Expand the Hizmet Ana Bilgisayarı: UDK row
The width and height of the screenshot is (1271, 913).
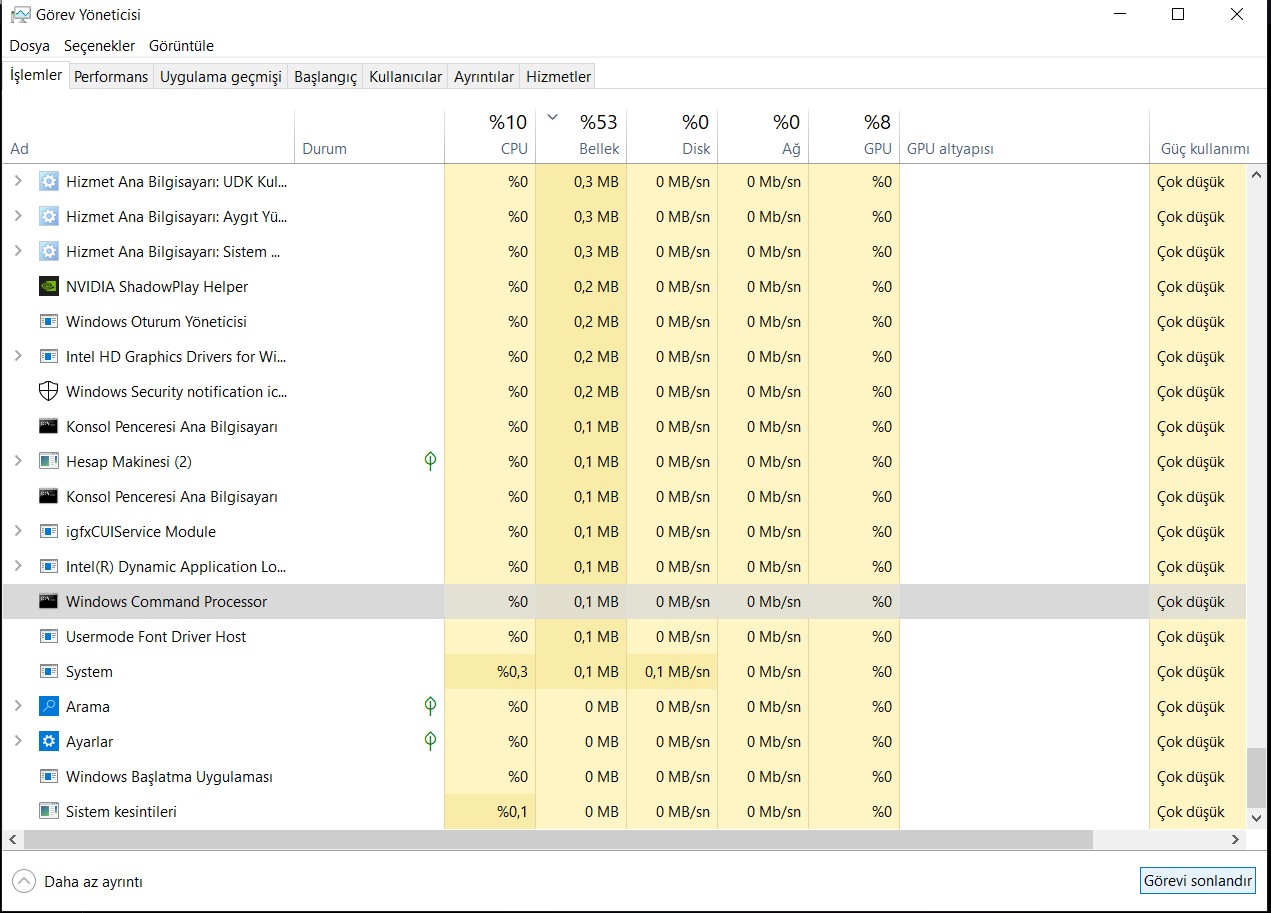(x=17, y=181)
